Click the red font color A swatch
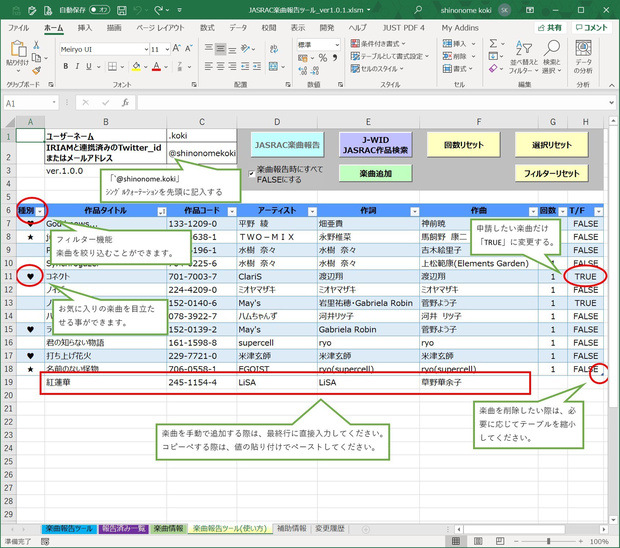Viewport: 620px width, 548px height. pyautogui.click(x=157, y=66)
